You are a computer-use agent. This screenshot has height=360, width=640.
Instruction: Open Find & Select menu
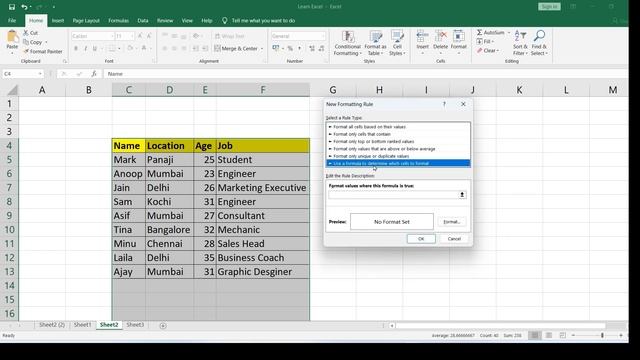(x=539, y=43)
